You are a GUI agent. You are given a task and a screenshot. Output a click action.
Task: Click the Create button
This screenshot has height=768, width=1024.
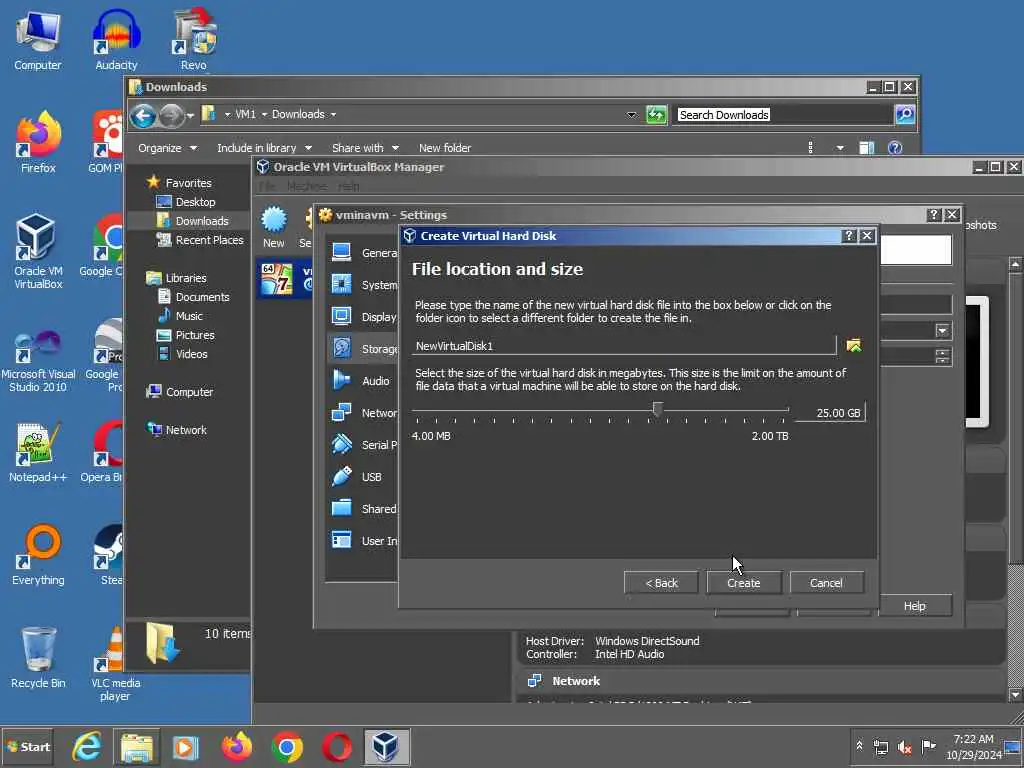tap(743, 583)
